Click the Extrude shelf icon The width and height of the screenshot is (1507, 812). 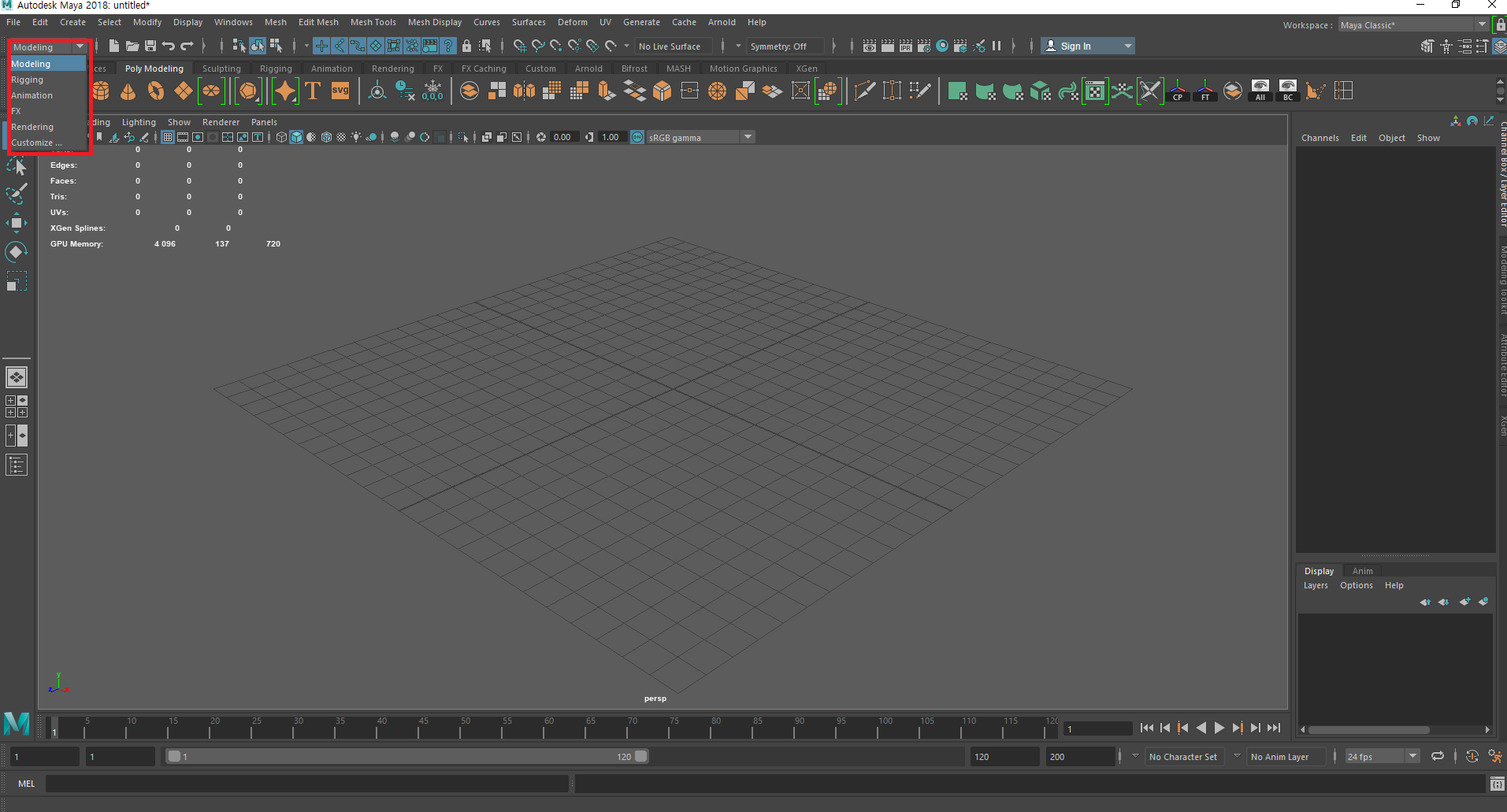pyautogui.click(x=607, y=91)
